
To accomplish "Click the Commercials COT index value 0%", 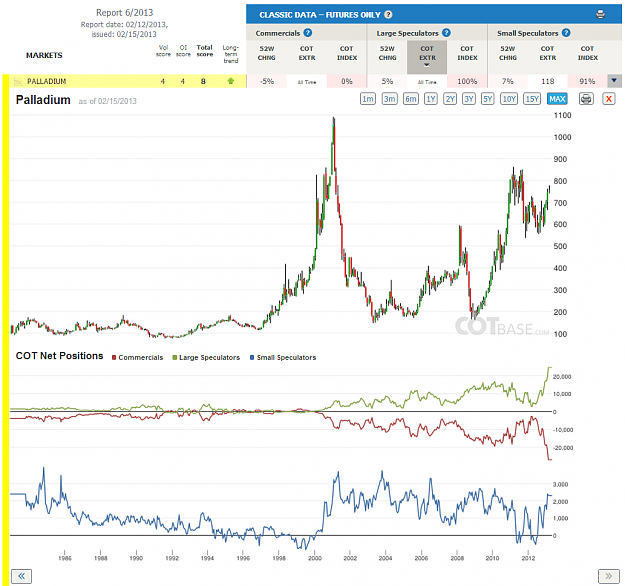I will [347, 81].
